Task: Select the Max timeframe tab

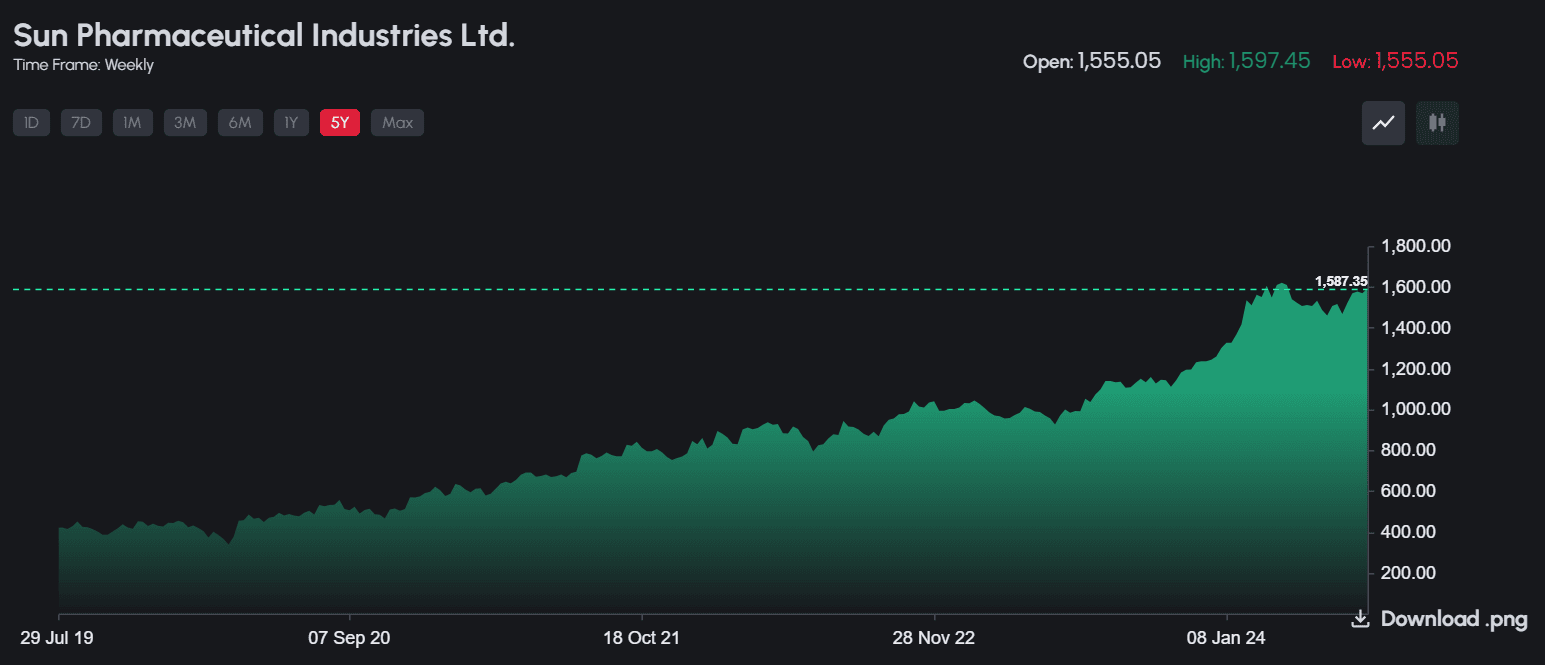Action: click(397, 122)
